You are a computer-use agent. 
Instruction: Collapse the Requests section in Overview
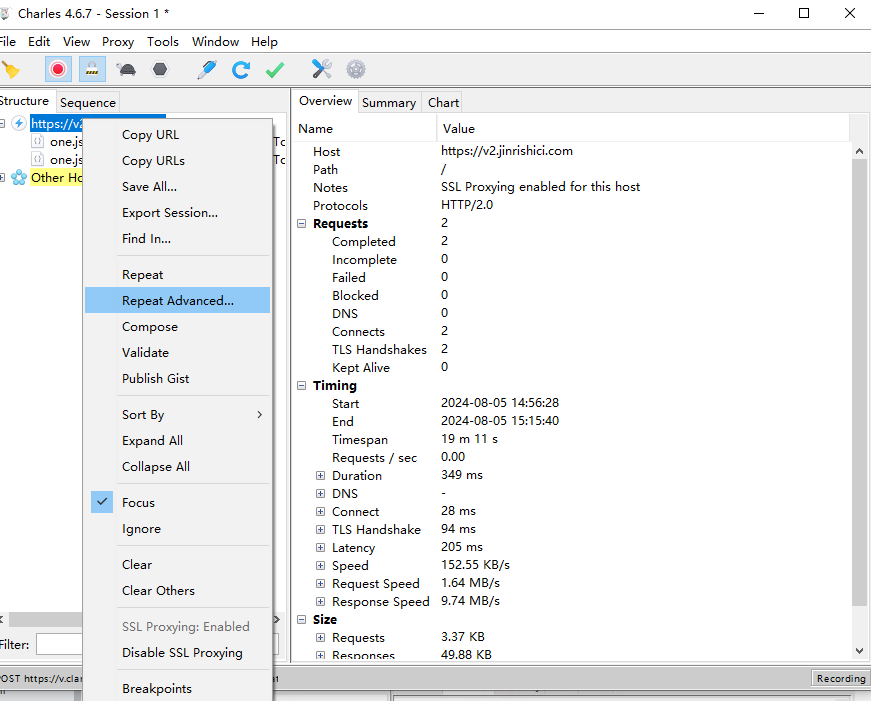tap(303, 224)
